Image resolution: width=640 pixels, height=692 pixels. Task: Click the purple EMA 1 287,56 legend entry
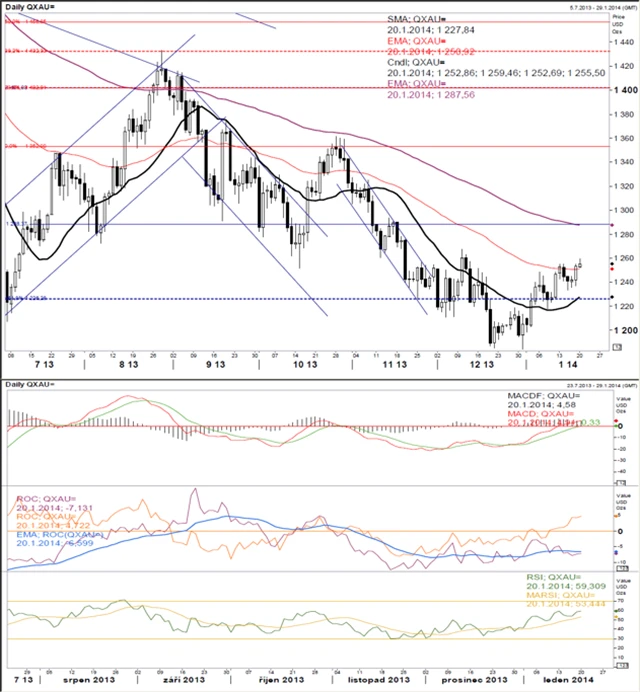click(x=431, y=89)
